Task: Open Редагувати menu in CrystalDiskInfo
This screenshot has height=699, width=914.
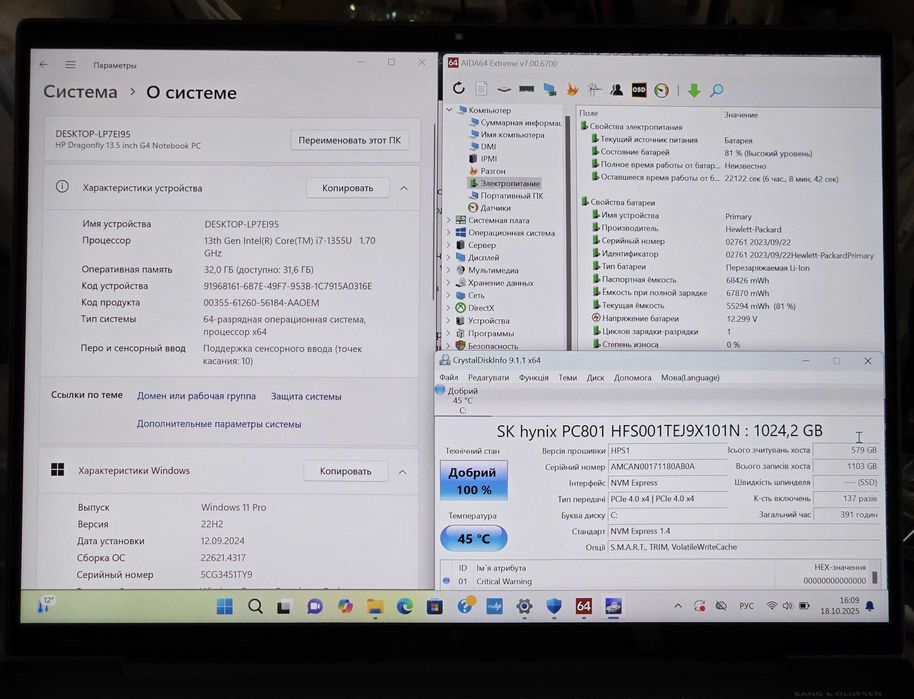Action: tap(488, 377)
